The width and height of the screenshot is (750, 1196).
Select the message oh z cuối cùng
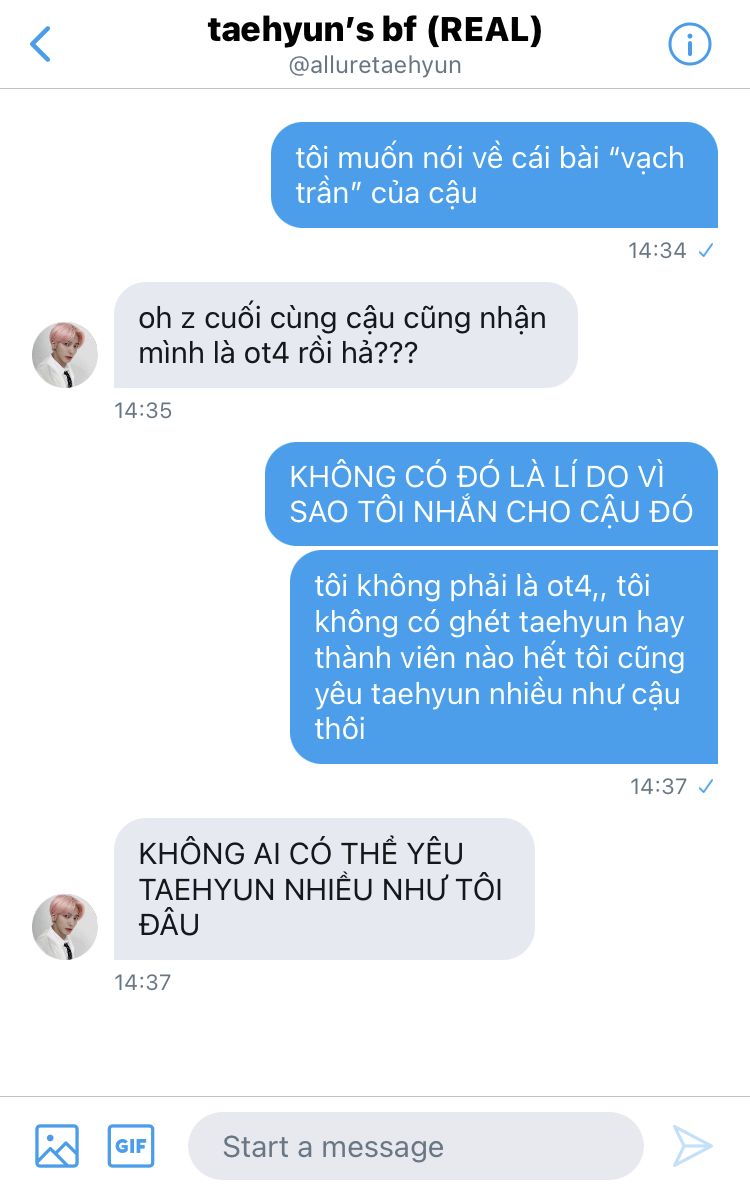(x=346, y=335)
